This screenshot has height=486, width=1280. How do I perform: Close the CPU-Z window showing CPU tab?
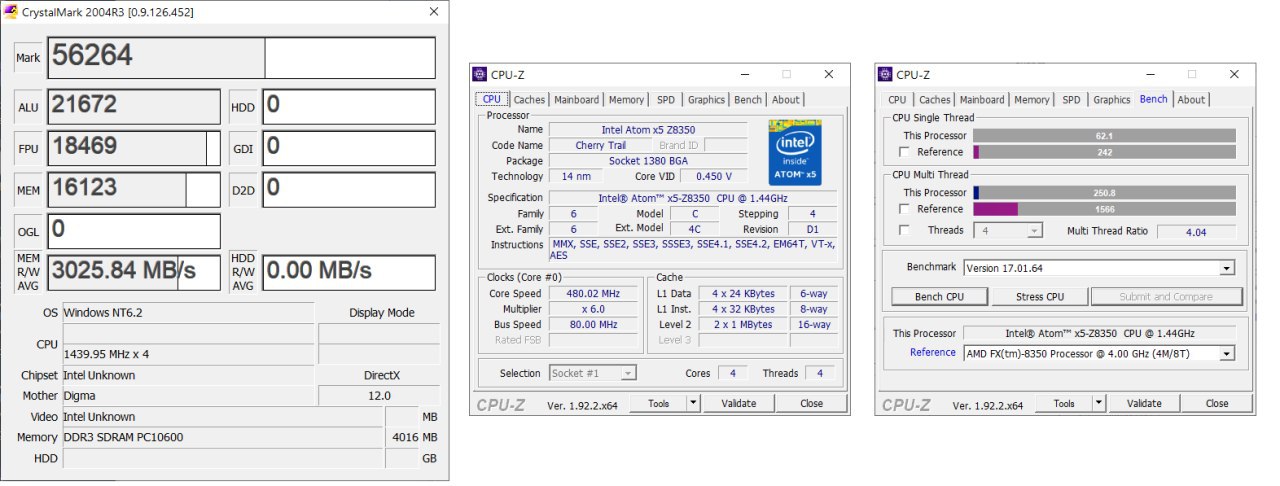[829, 75]
